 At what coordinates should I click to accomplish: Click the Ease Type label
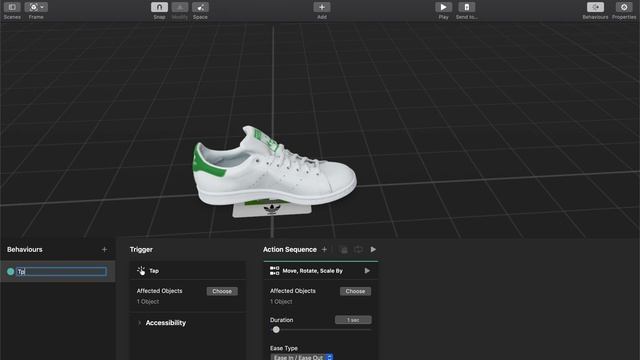tap(284, 348)
